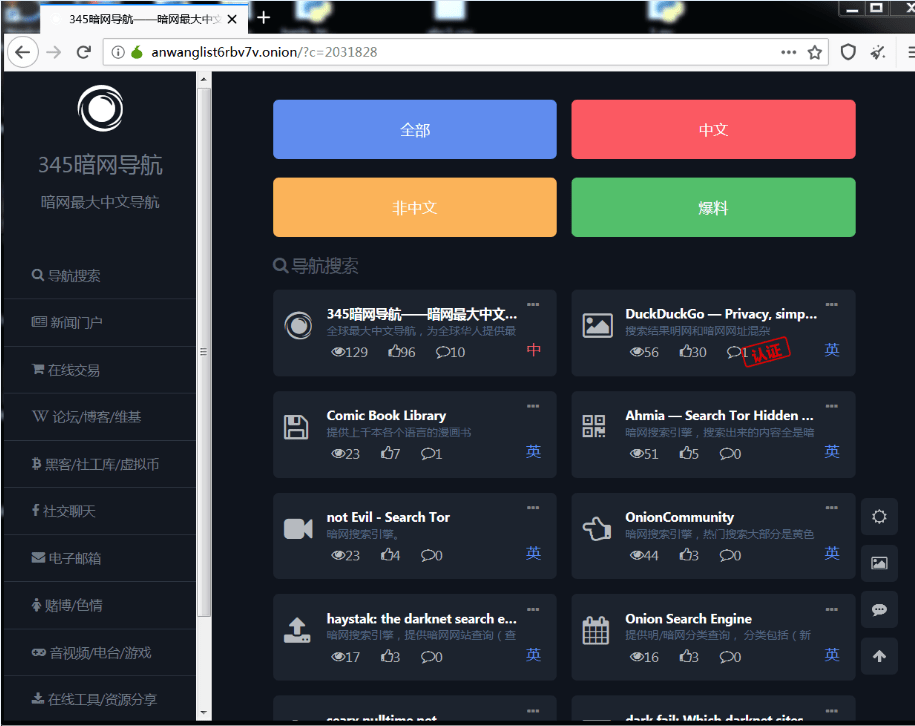Click the browser forward arrow

pos(54,53)
